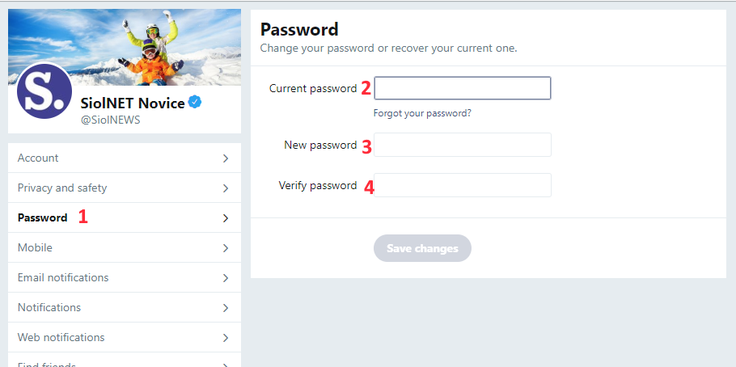This screenshot has width=736, height=367.
Task: Click the arrow icon beside Notifications
Action: 226,308
